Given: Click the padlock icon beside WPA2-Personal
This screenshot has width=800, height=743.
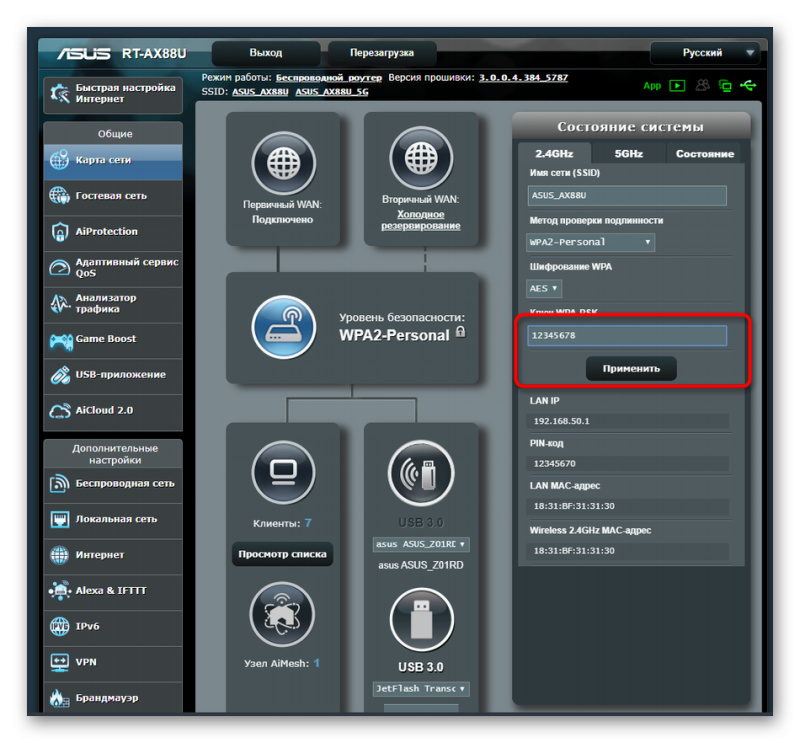Looking at the screenshot, I should [x=460, y=332].
